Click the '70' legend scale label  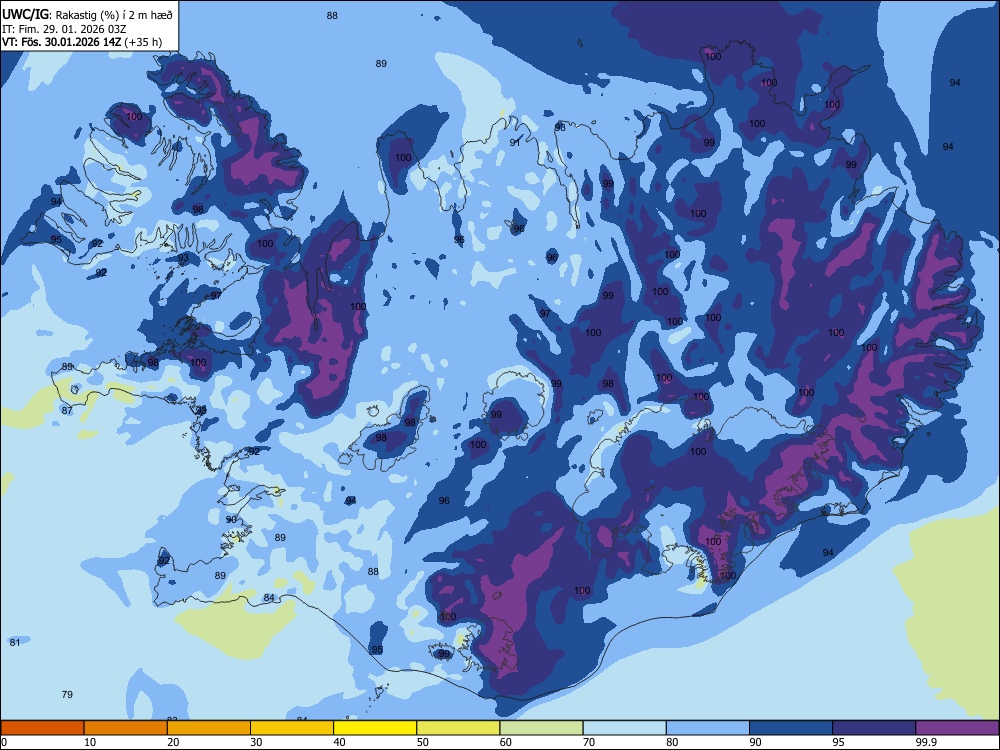pyautogui.click(x=589, y=742)
